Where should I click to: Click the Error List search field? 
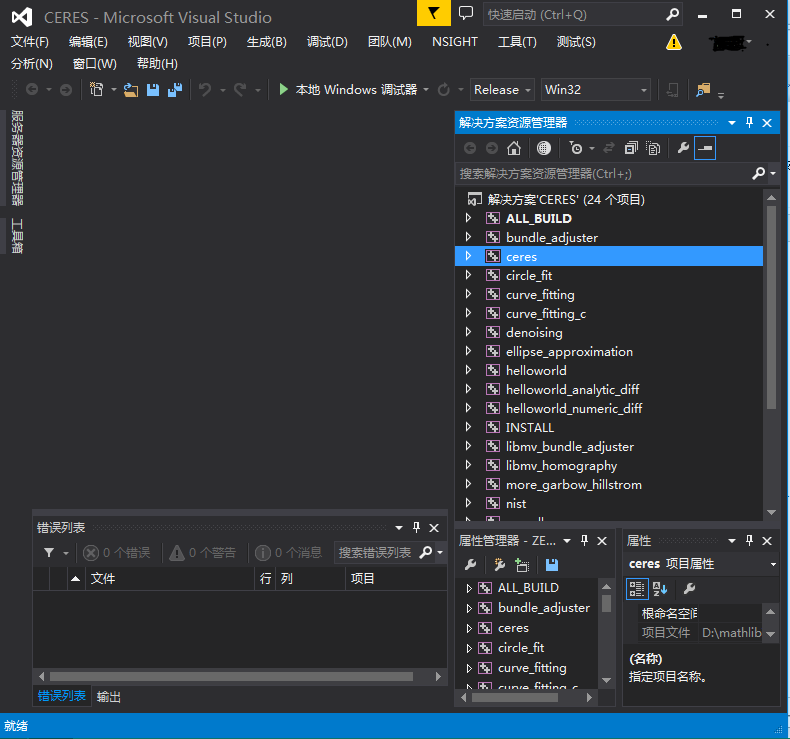click(377, 553)
